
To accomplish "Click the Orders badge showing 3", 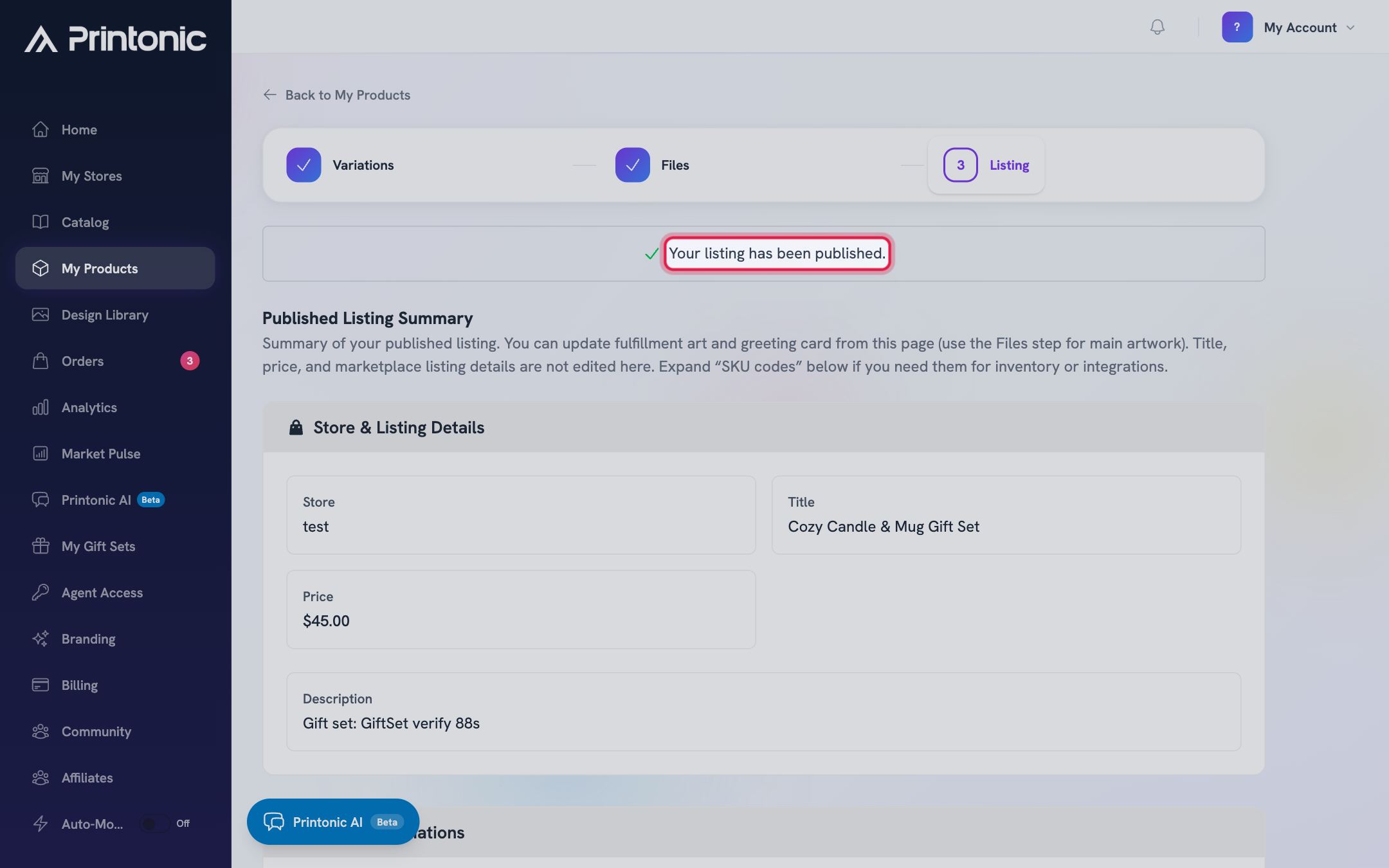I will [190, 361].
